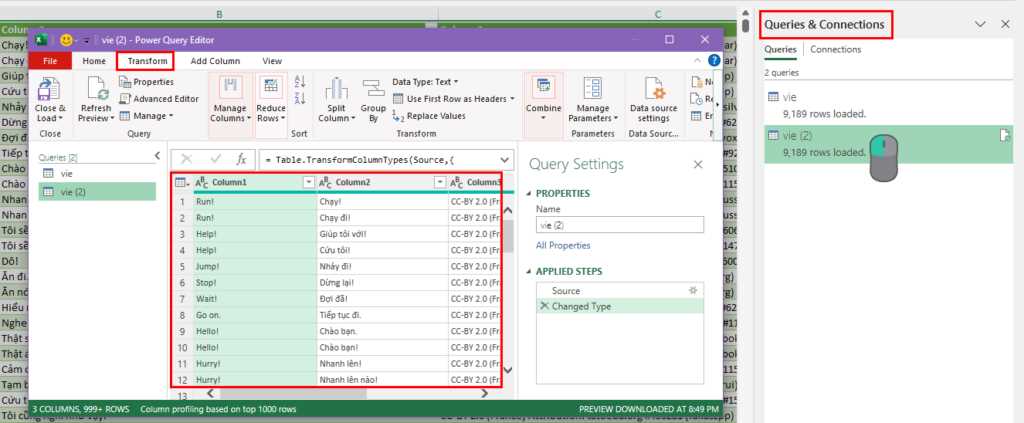Screen dimensions: 1024x423
Task: Click the smiley feedback icon in the title bar
Action: tap(66, 40)
